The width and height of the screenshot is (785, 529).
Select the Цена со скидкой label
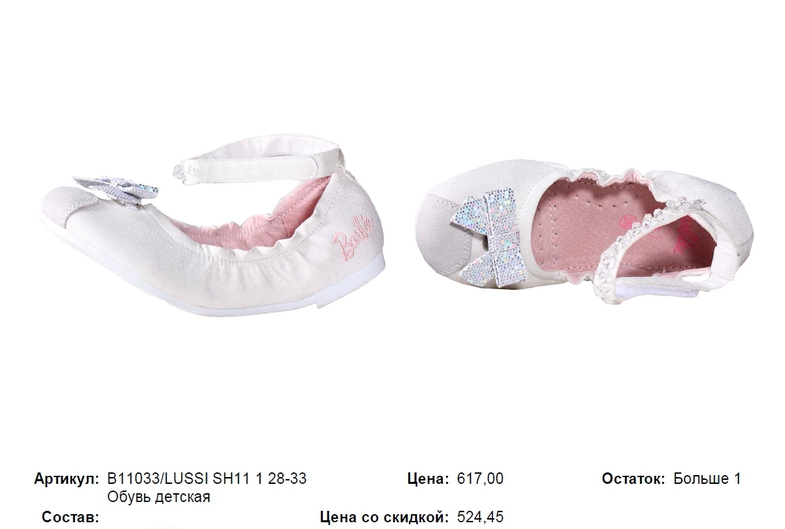coord(384,517)
